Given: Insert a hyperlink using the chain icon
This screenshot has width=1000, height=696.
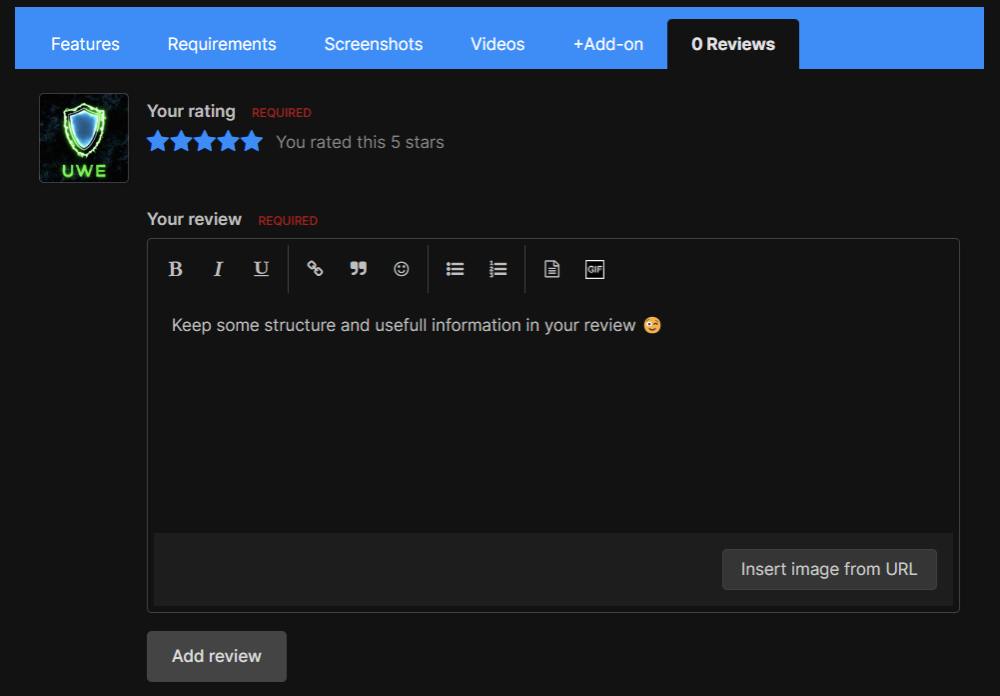Looking at the screenshot, I should pyautogui.click(x=315, y=269).
